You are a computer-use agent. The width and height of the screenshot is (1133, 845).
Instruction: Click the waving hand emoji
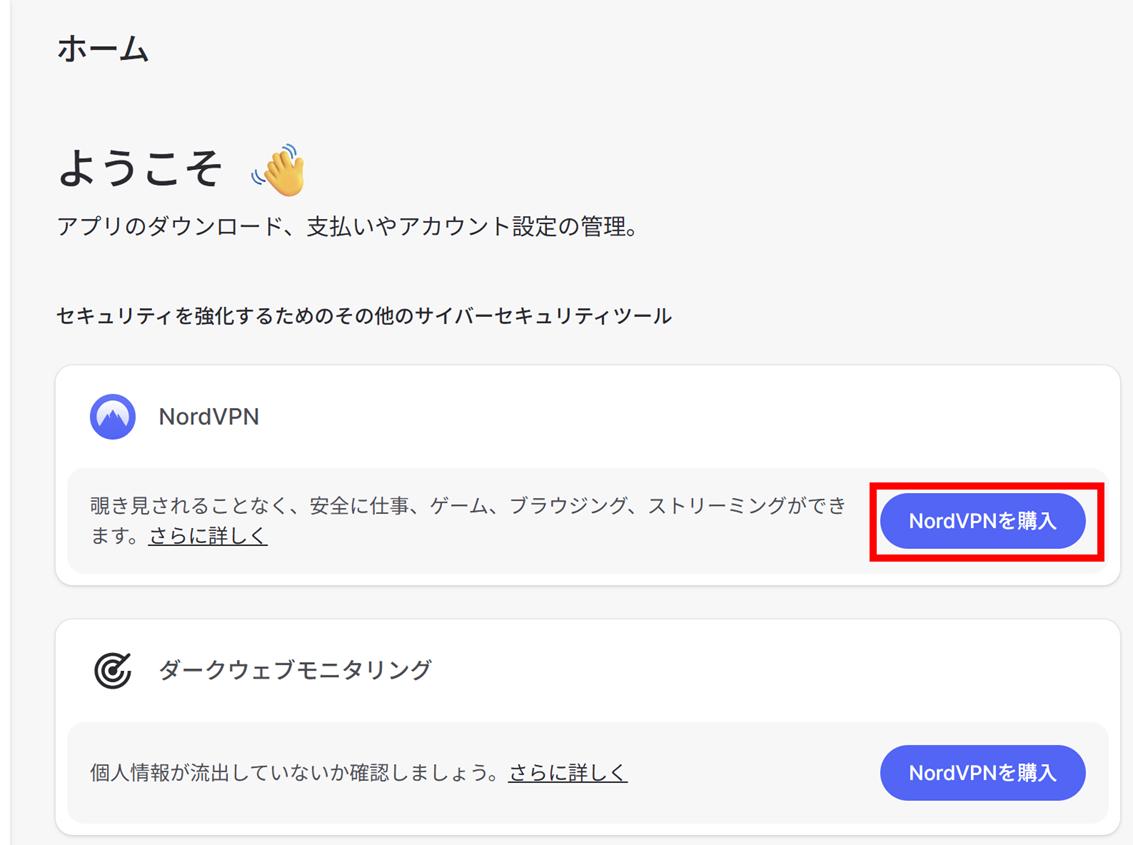coord(279,170)
